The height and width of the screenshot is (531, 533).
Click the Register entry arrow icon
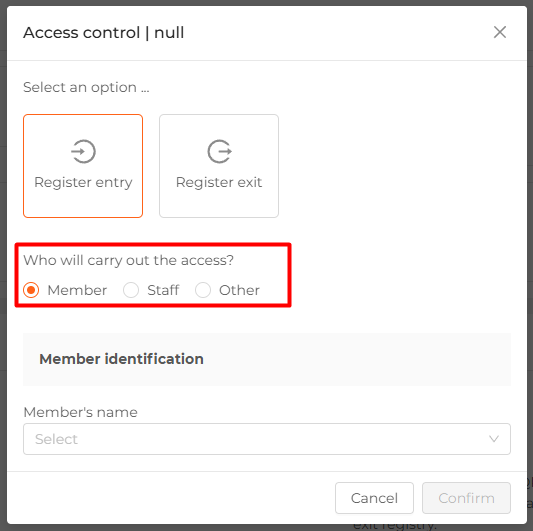coord(83,151)
